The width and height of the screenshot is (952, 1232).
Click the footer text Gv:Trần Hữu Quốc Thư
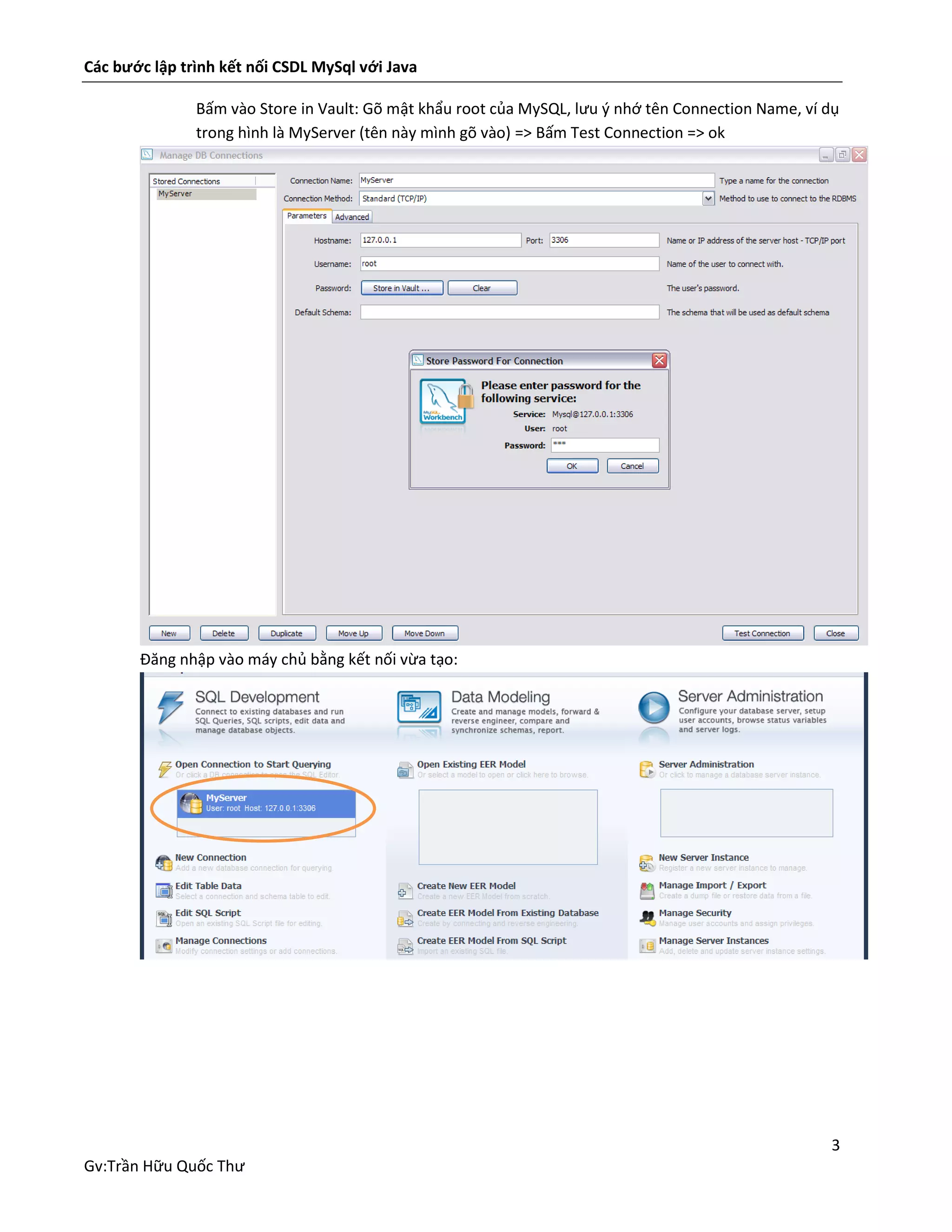(164, 1166)
